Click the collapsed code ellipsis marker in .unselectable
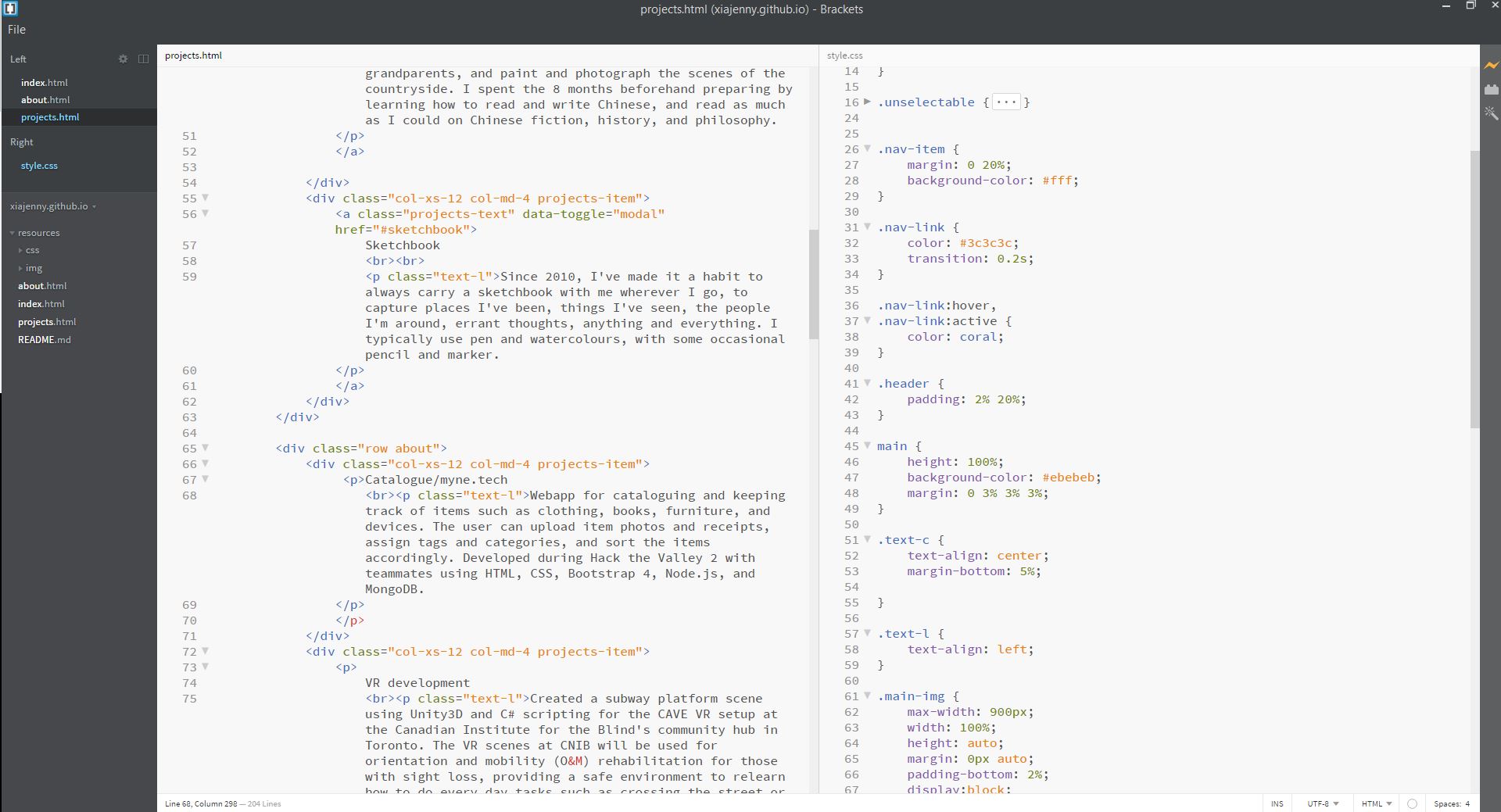The width and height of the screenshot is (1501, 812). point(1006,102)
